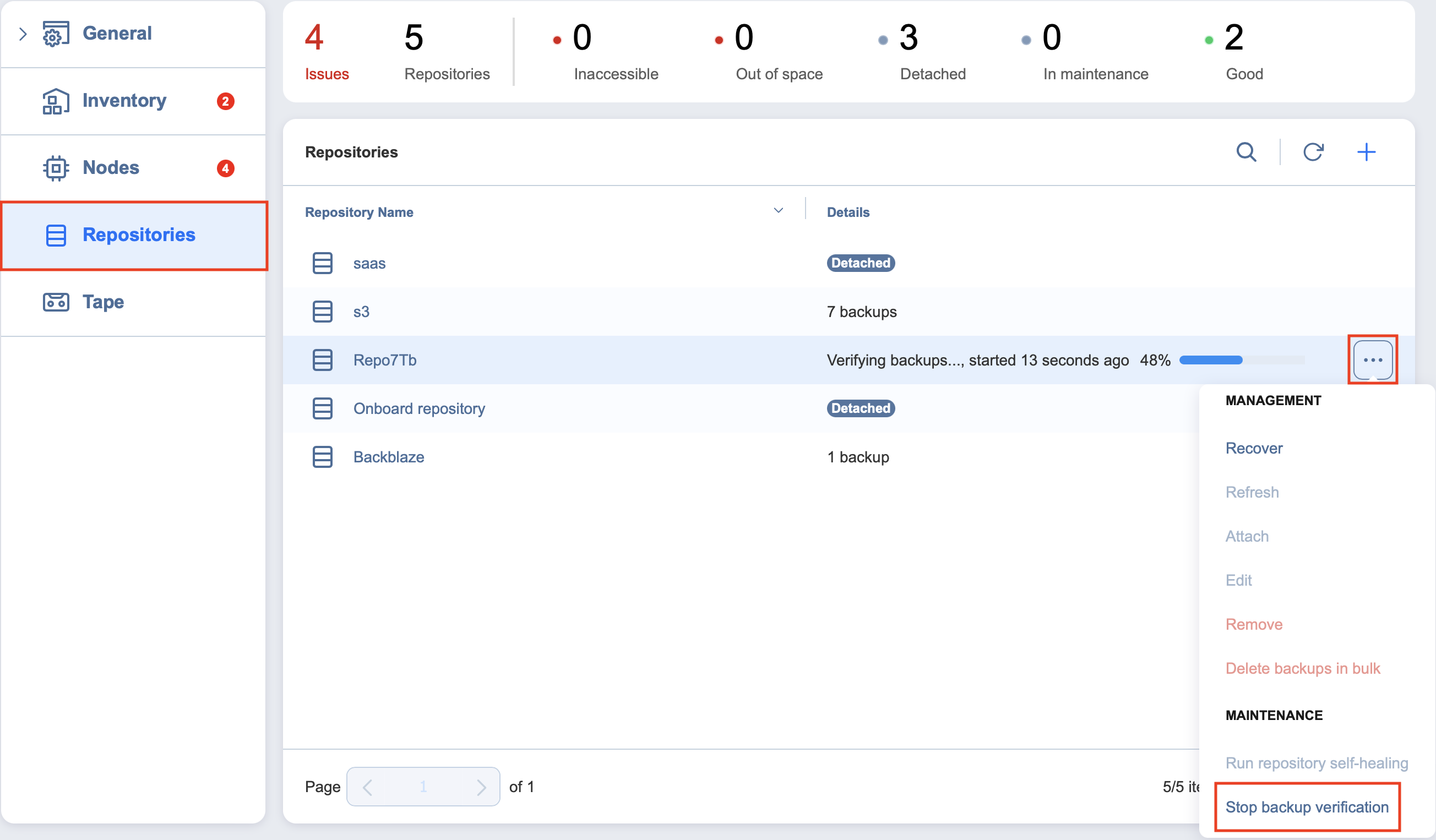Click the refresh repositories icon
This screenshot has height=840, width=1436.
point(1313,152)
